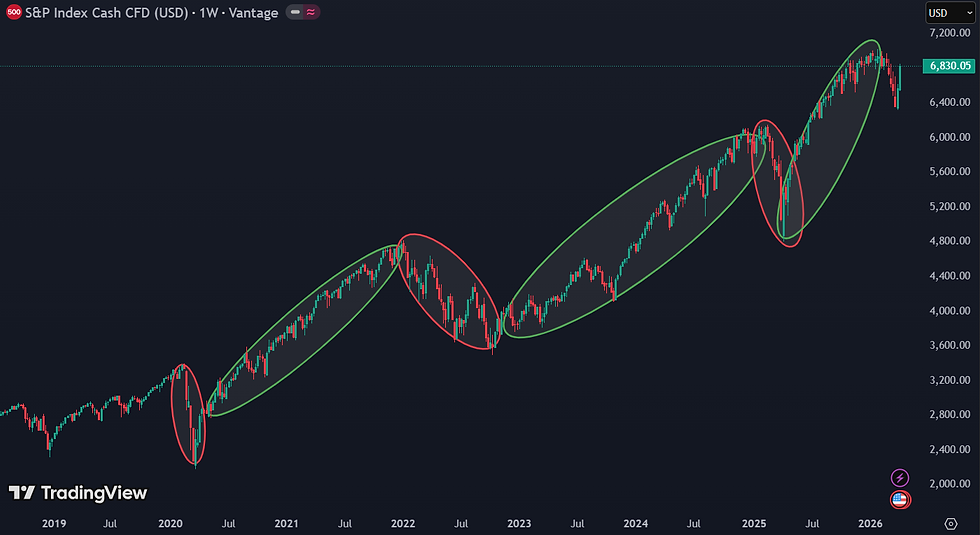Click the 2022 label on the time axis
The width and height of the screenshot is (980, 535).
(403, 524)
